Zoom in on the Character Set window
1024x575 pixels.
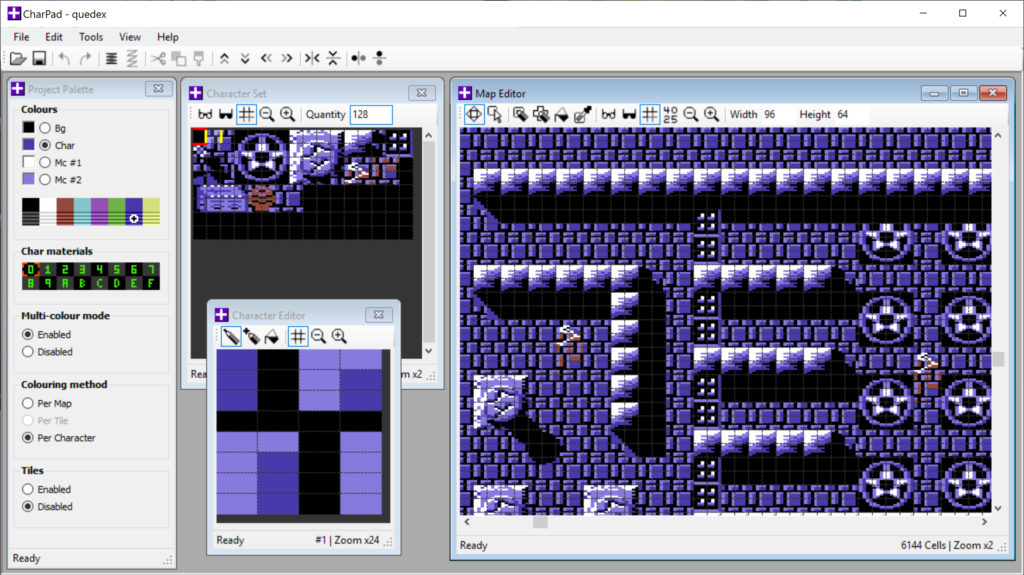pyautogui.click(x=287, y=114)
